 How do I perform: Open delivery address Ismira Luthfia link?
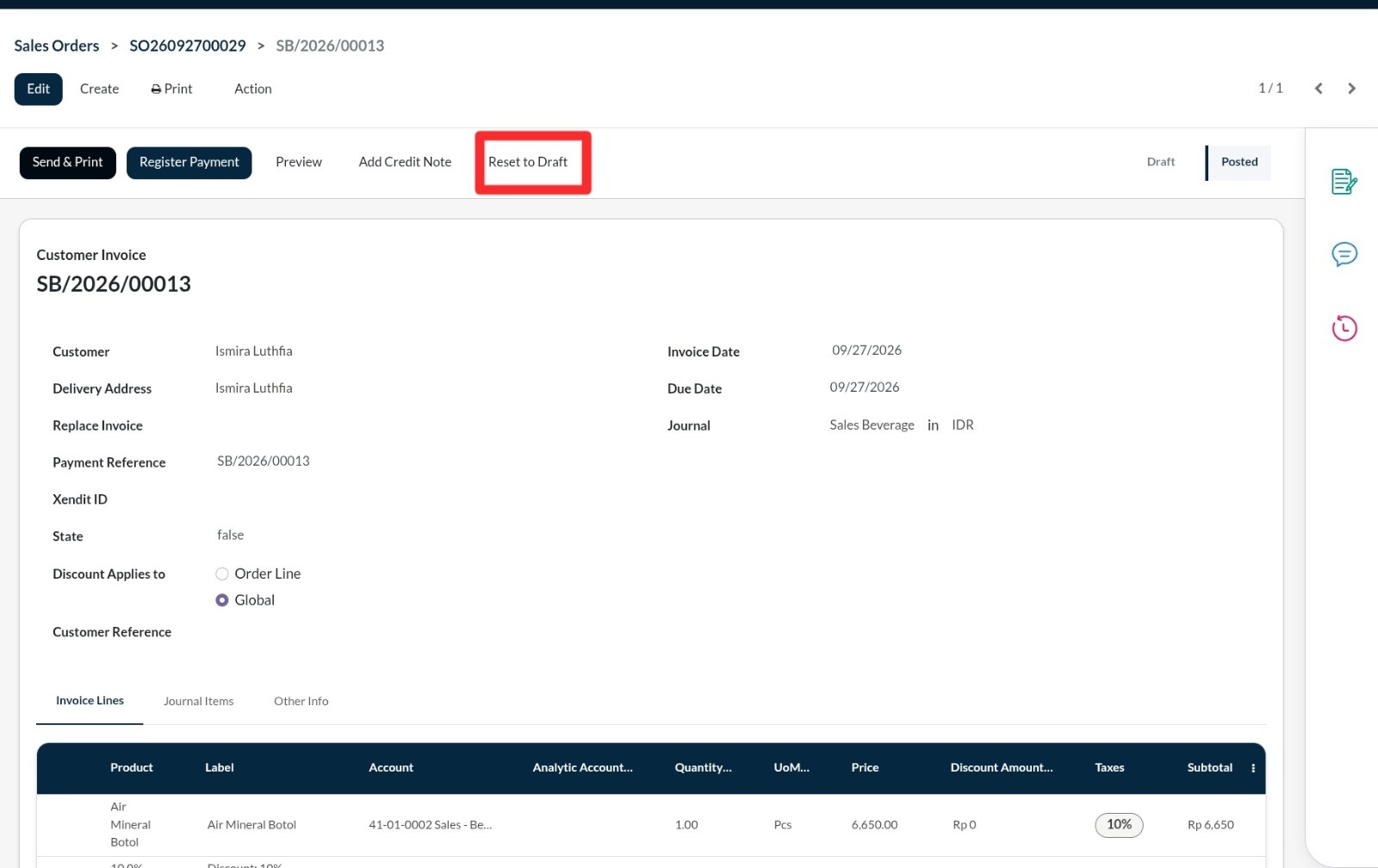[x=254, y=388]
